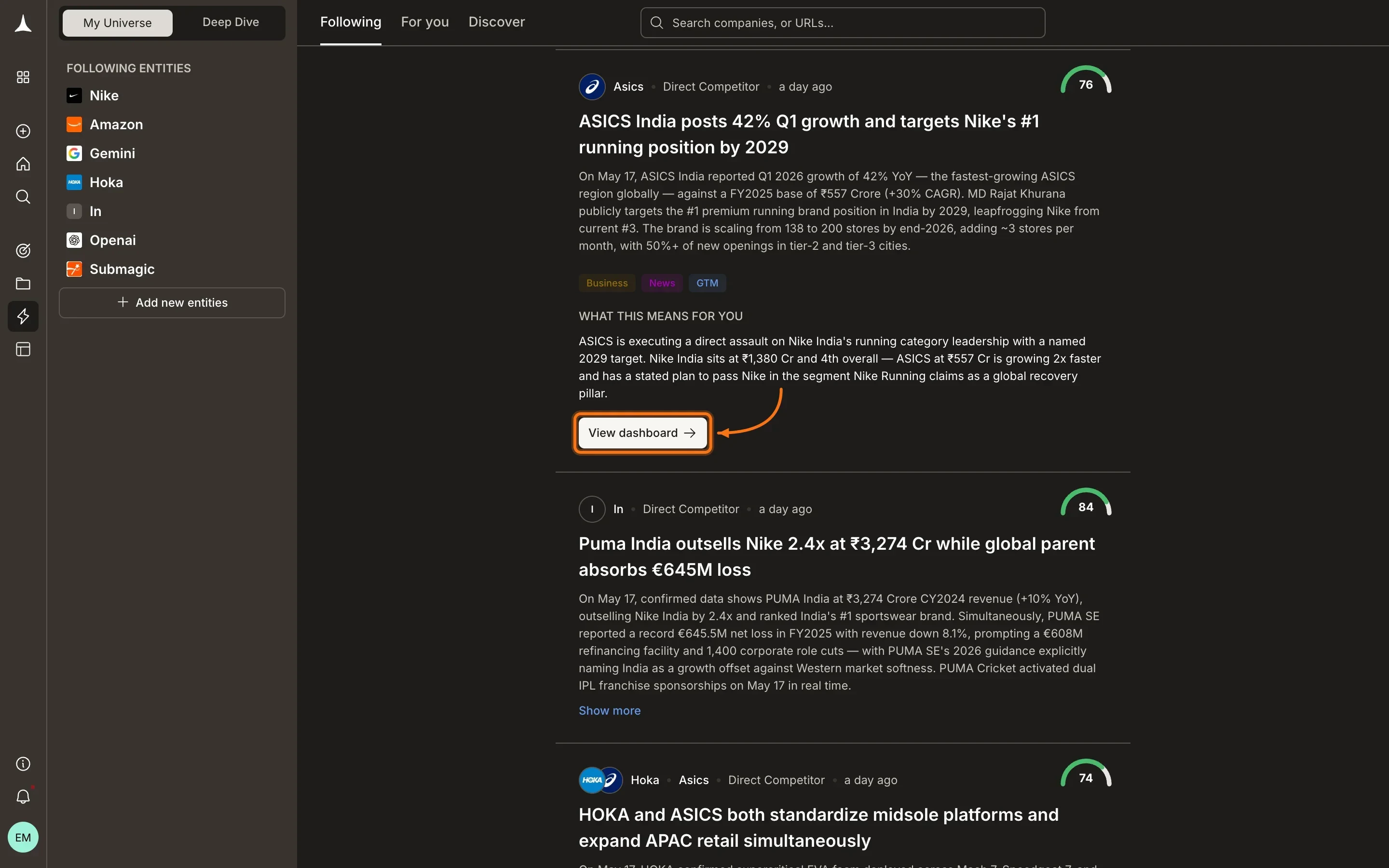Click the Asics logo on first article
Viewport: 1389px width, 868px height.
592,87
